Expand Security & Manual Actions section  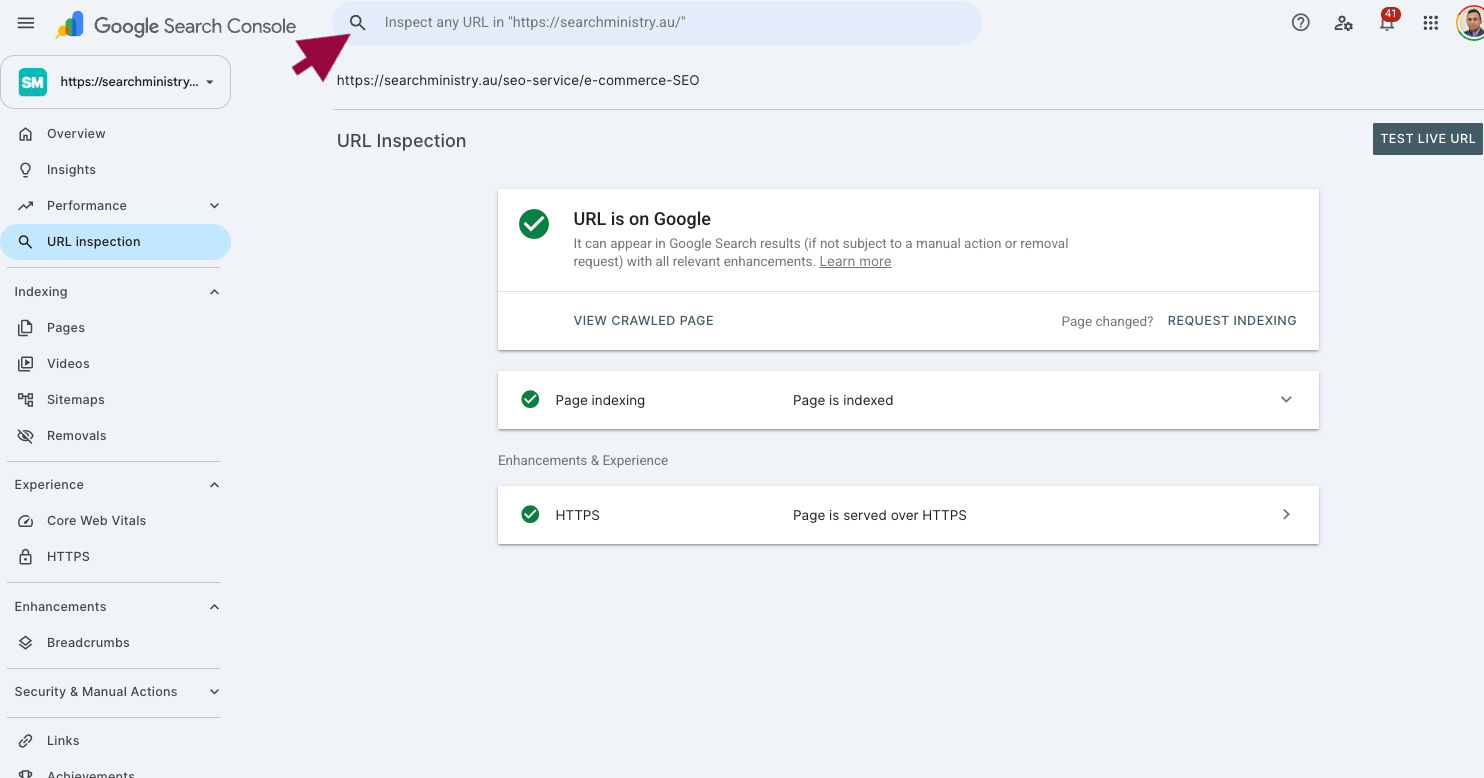tap(214, 692)
